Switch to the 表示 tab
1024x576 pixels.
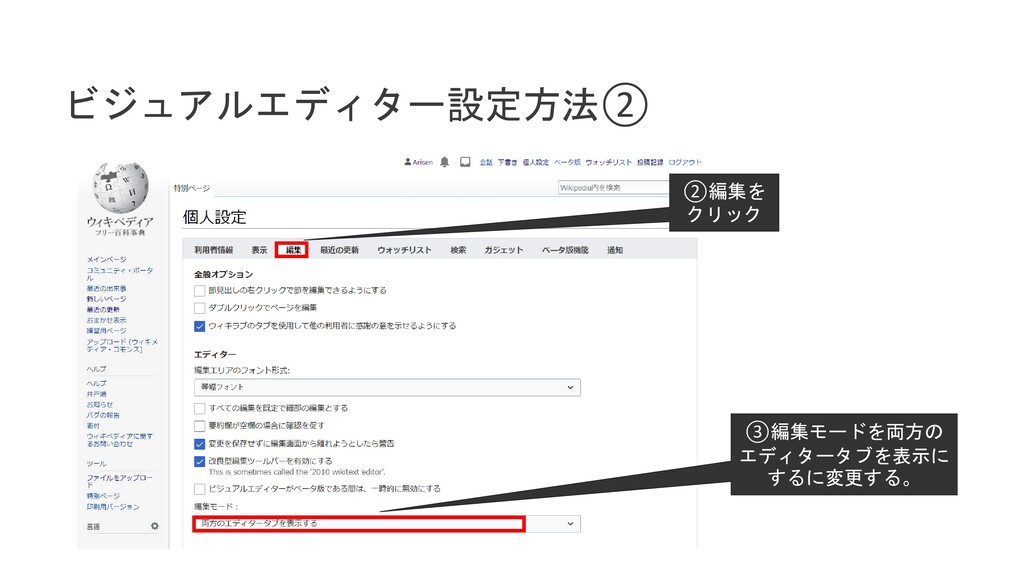coord(259,250)
